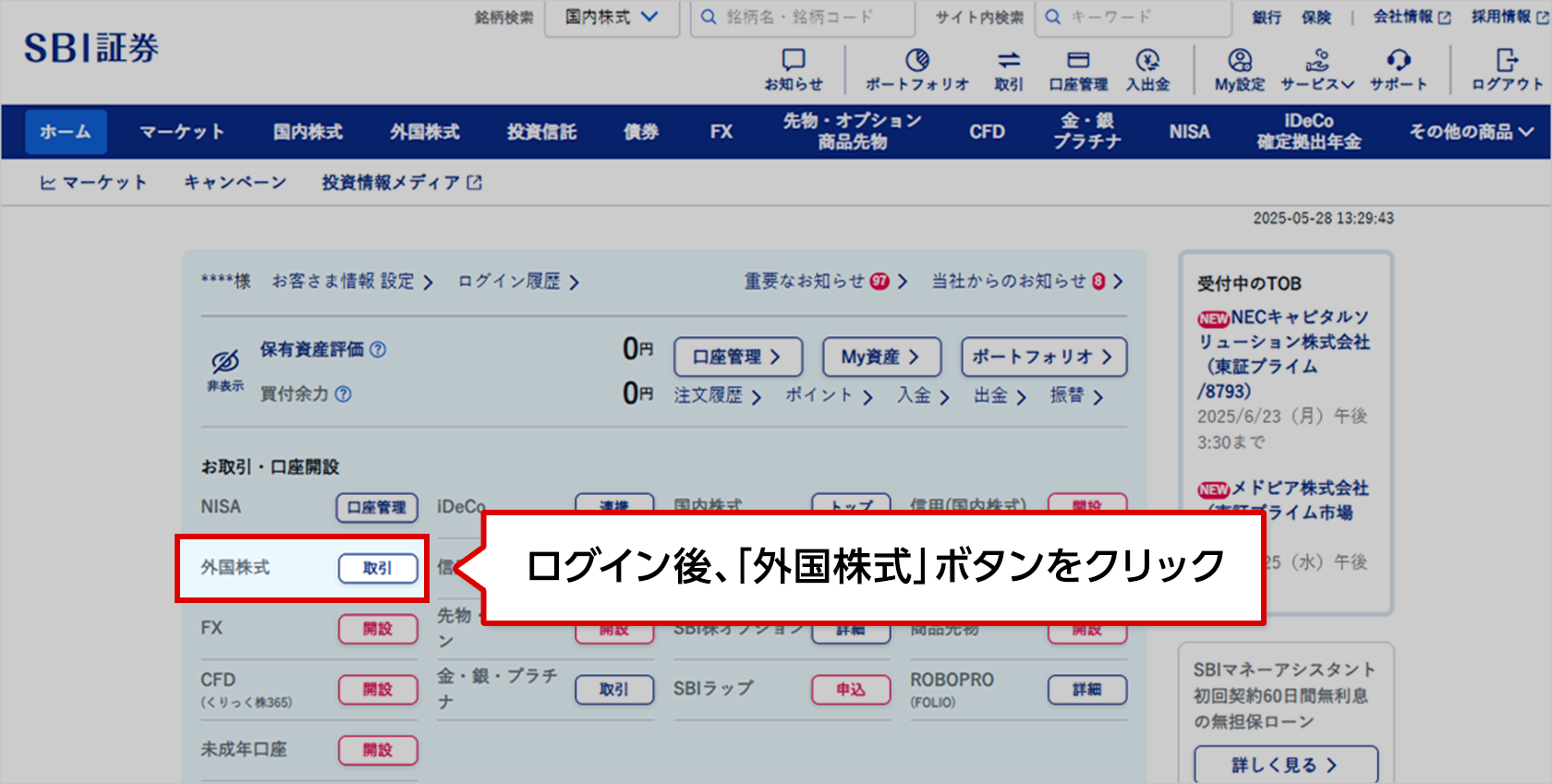
Task: Open the 国内株式 search type dropdown
Action: [612, 18]
